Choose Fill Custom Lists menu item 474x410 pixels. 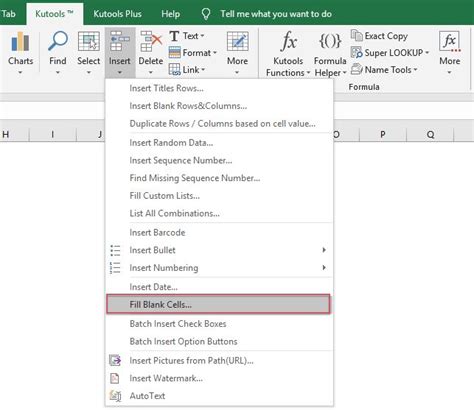pyautogui.click(x=219, y=196)
